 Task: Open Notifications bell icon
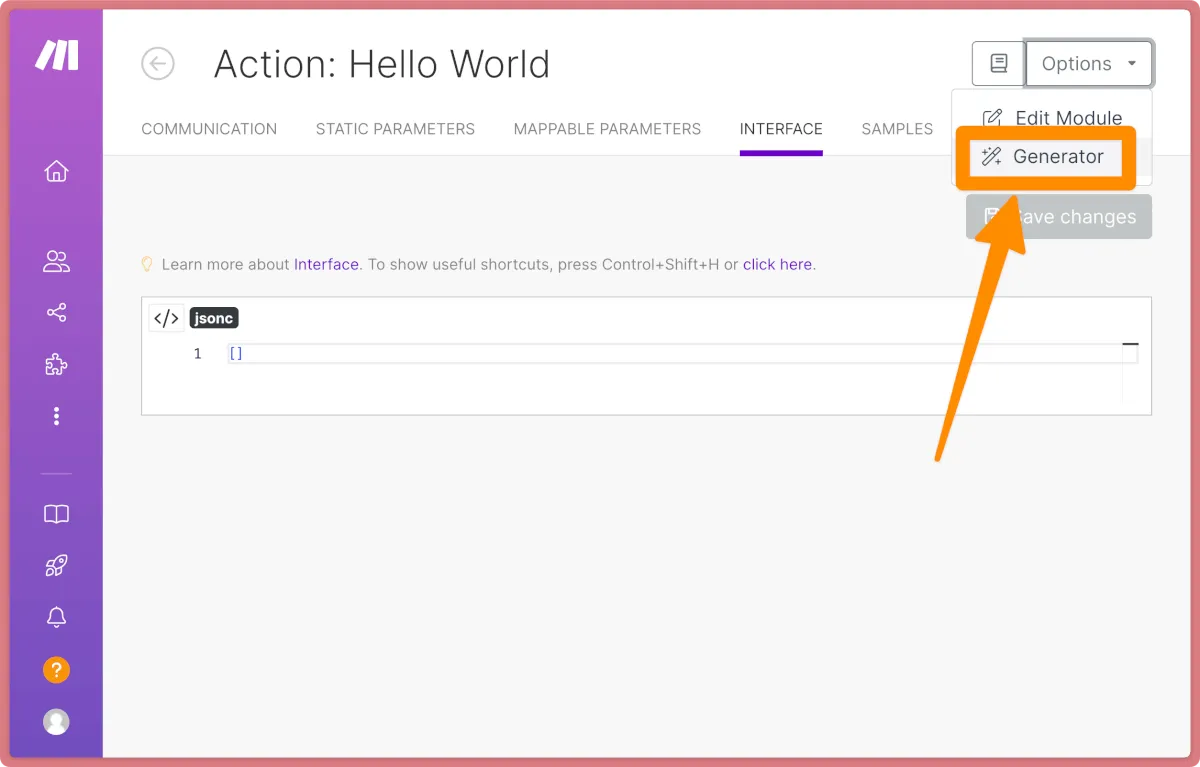pyautogui.click(x=57, y=618)
